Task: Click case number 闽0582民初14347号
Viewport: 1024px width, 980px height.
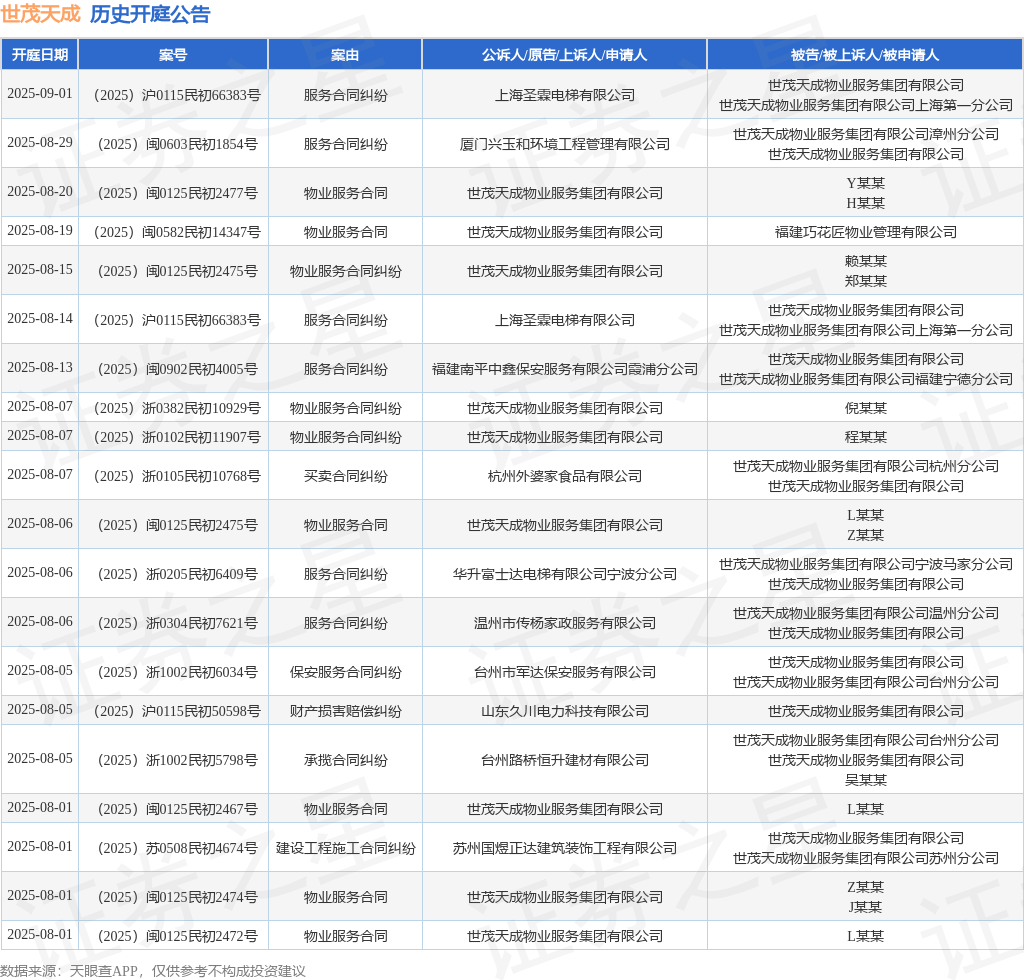Action: pyautogui.click(x=177, y=232)
